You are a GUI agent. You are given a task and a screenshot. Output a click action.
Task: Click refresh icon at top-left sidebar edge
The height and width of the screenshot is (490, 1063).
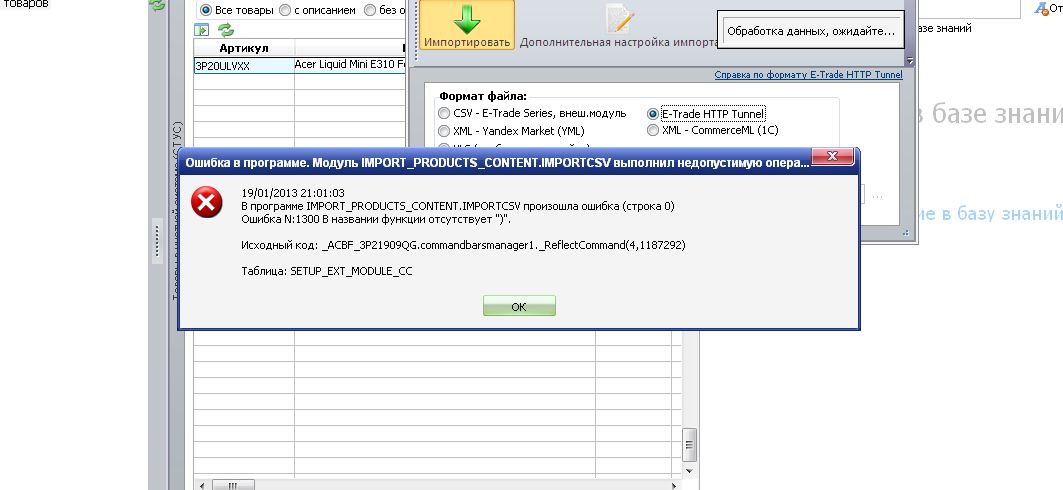tap(157, 5)
